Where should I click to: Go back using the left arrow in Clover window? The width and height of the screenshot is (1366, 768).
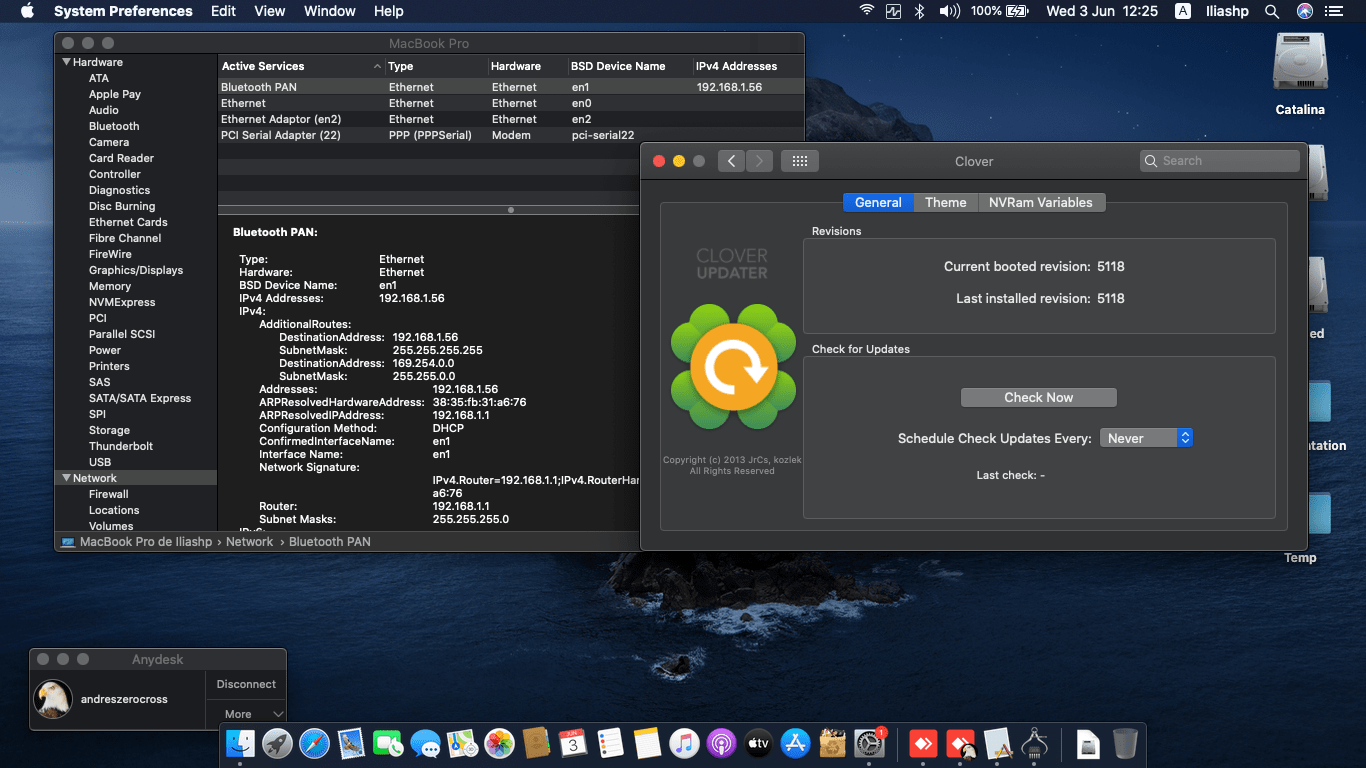tap(731, 161)
